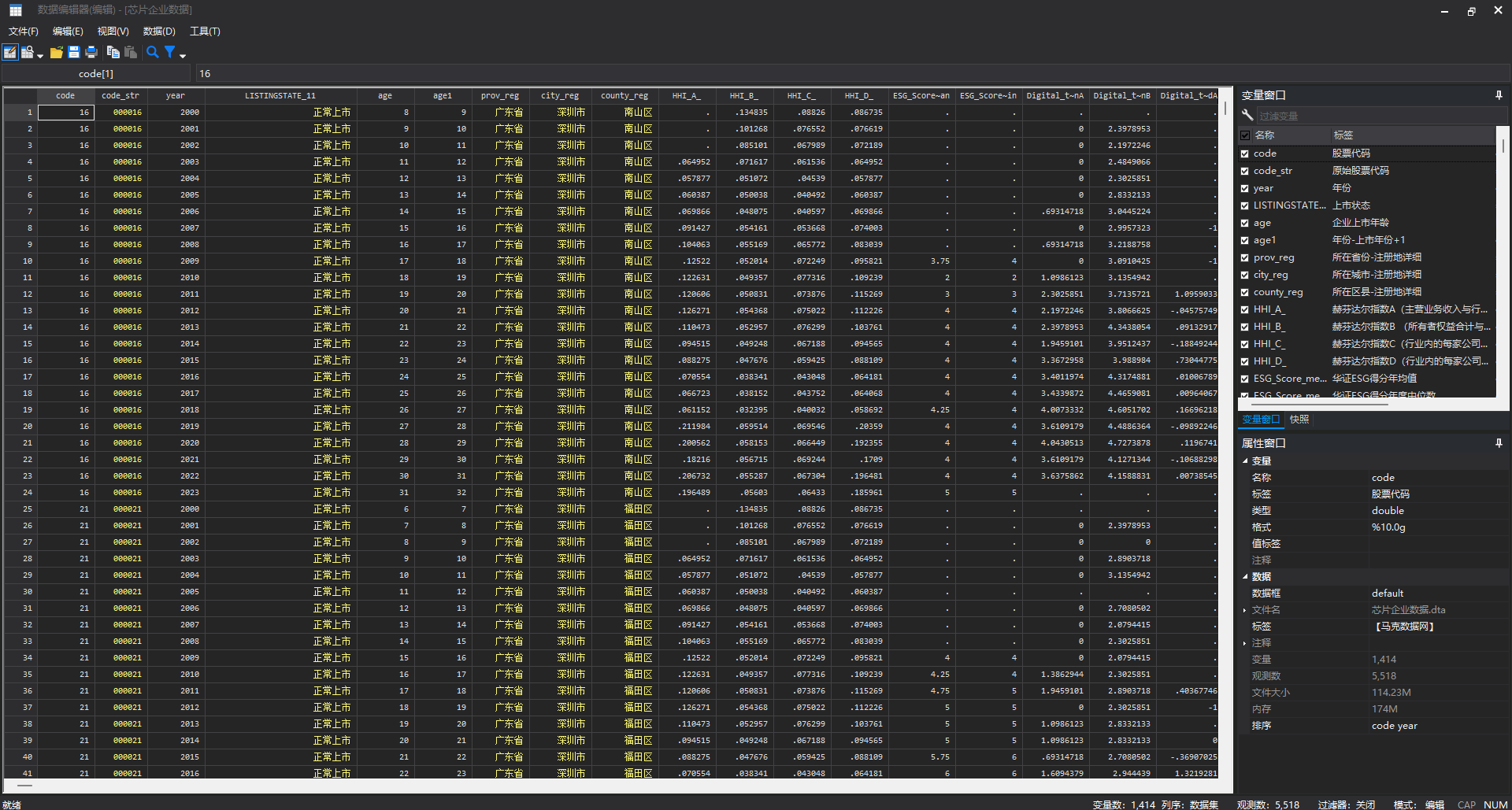Open the dropdown arrow beside the filter icon
Image resolution: width=1512 pixels, height=810 pixels.
183,55
